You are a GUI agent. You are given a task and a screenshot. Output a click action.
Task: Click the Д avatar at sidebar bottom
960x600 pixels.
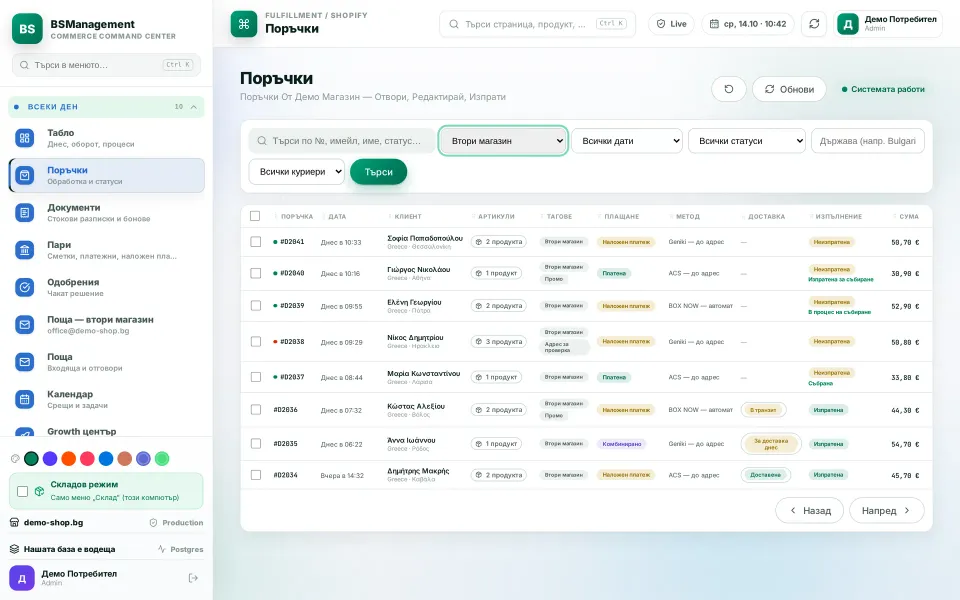(x=22, y=578)
